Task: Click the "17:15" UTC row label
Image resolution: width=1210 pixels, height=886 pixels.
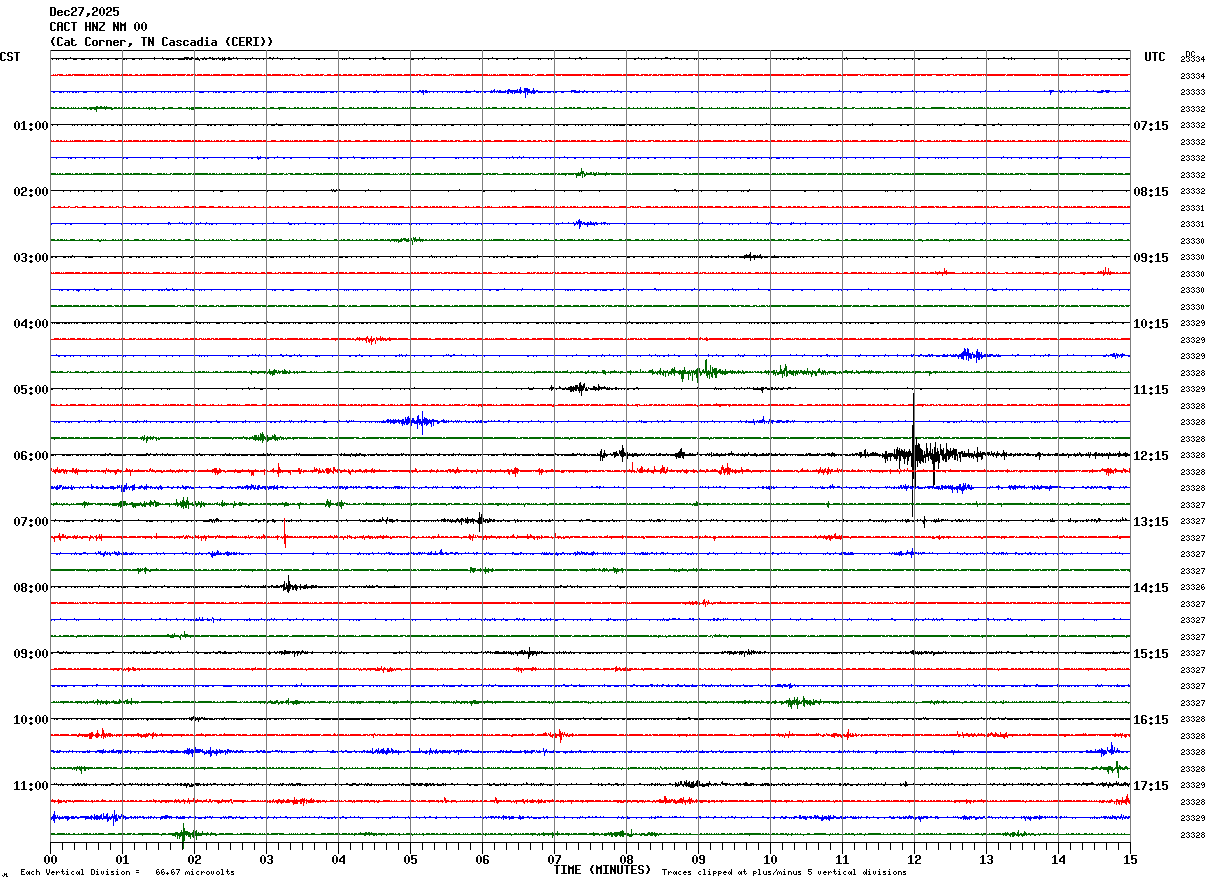Action: (1151, 786)
